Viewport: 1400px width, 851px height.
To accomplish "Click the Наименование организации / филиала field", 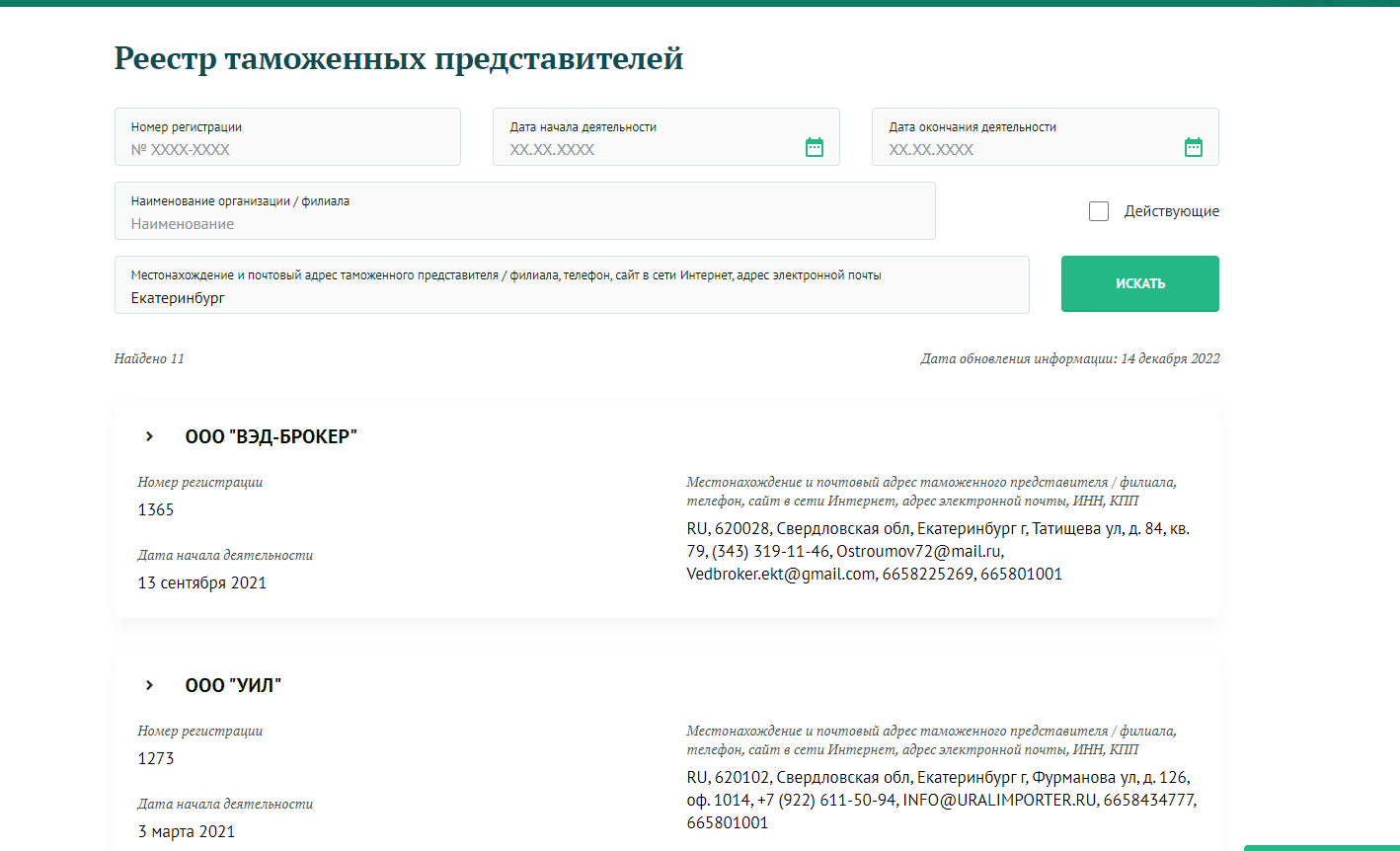I will click(x=525, y=210).
